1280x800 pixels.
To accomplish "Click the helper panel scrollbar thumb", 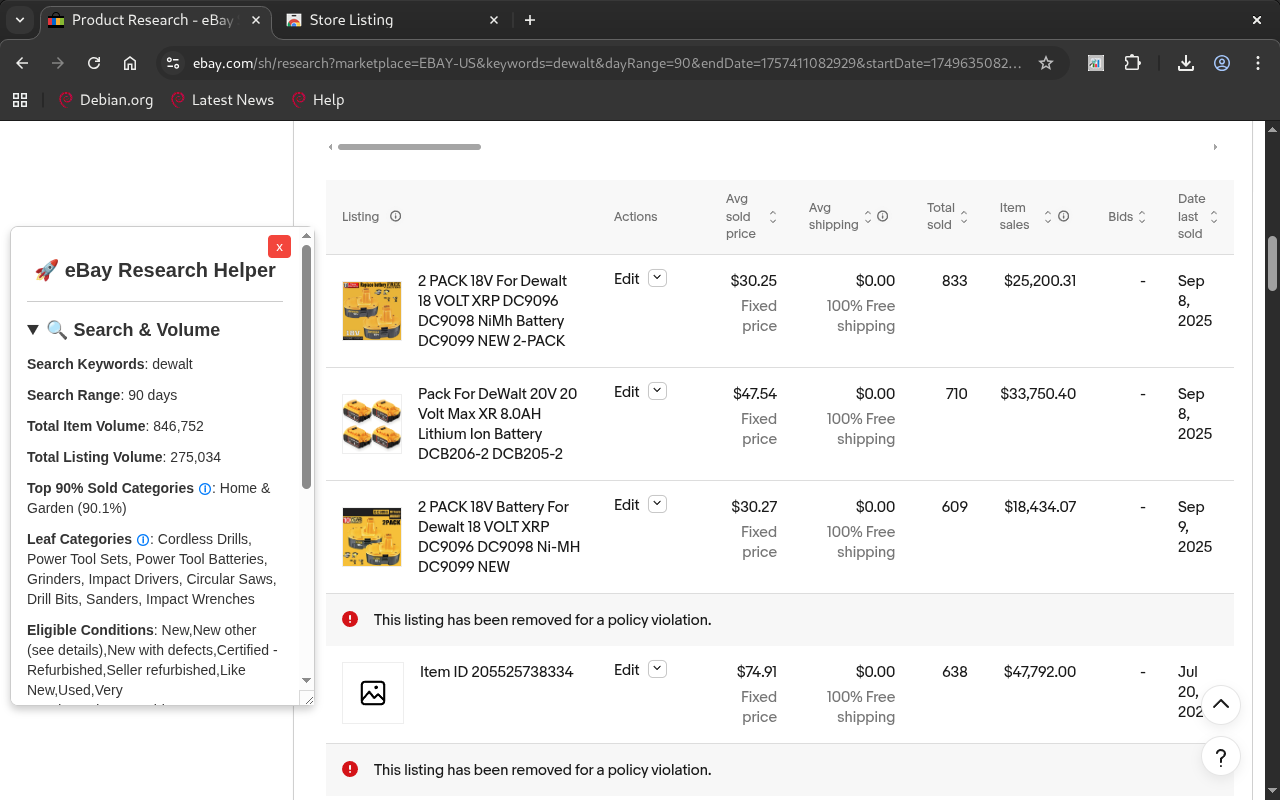I will (x=306, y=366).
